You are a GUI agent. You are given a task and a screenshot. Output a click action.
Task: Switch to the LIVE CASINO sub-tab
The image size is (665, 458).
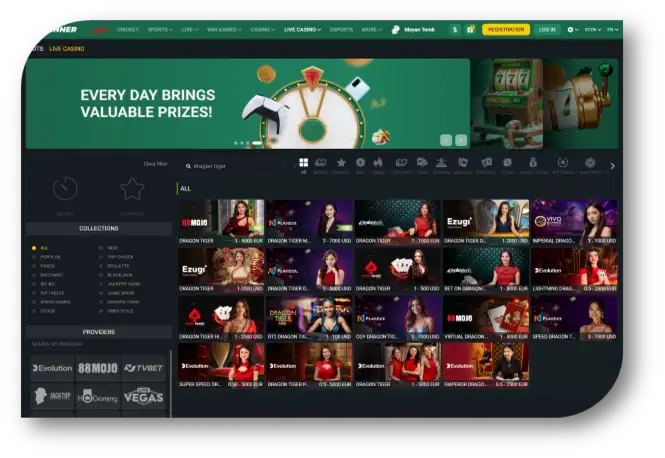[x=67, y=49]
